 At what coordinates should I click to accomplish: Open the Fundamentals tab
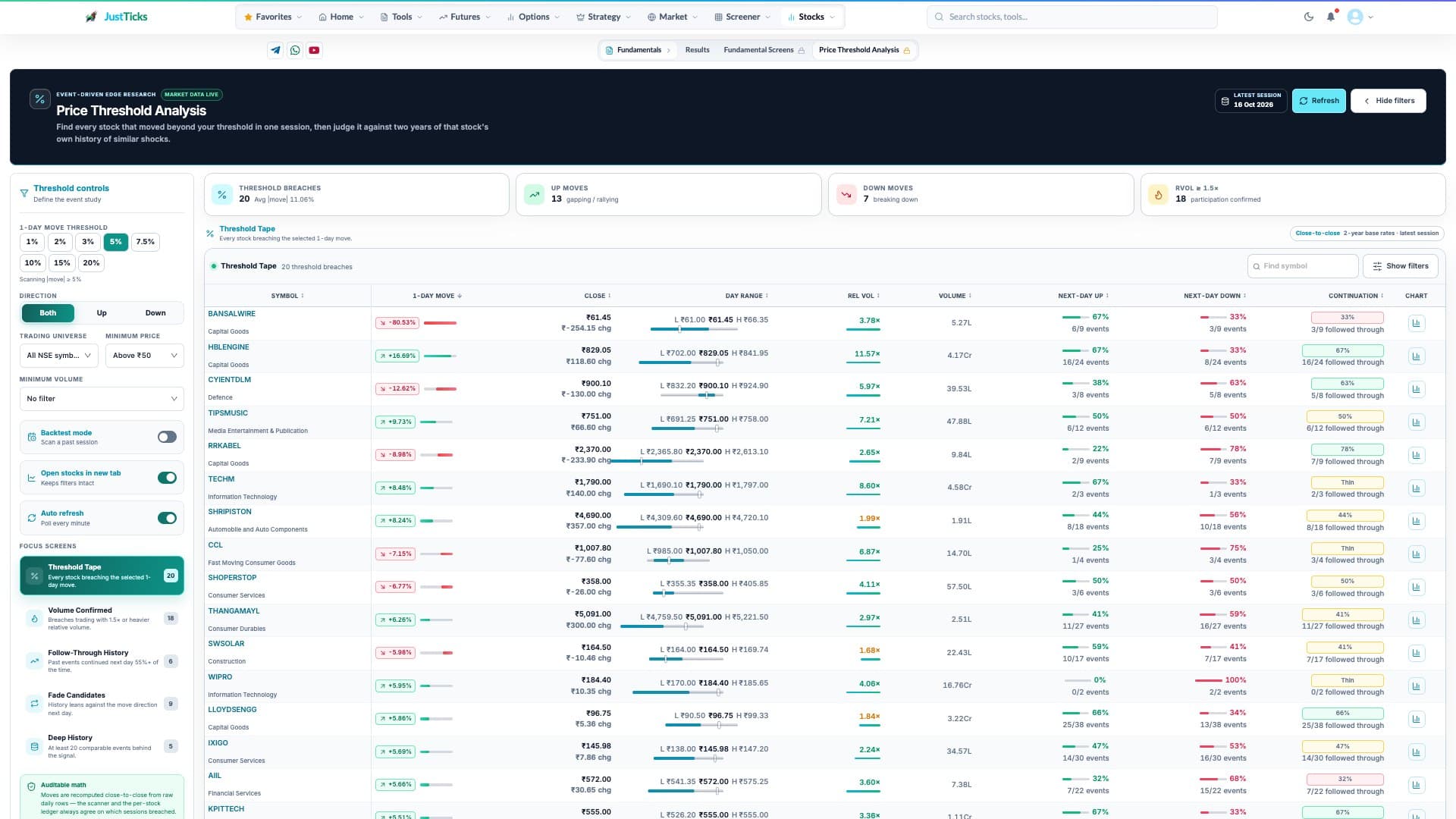(639, 50)
